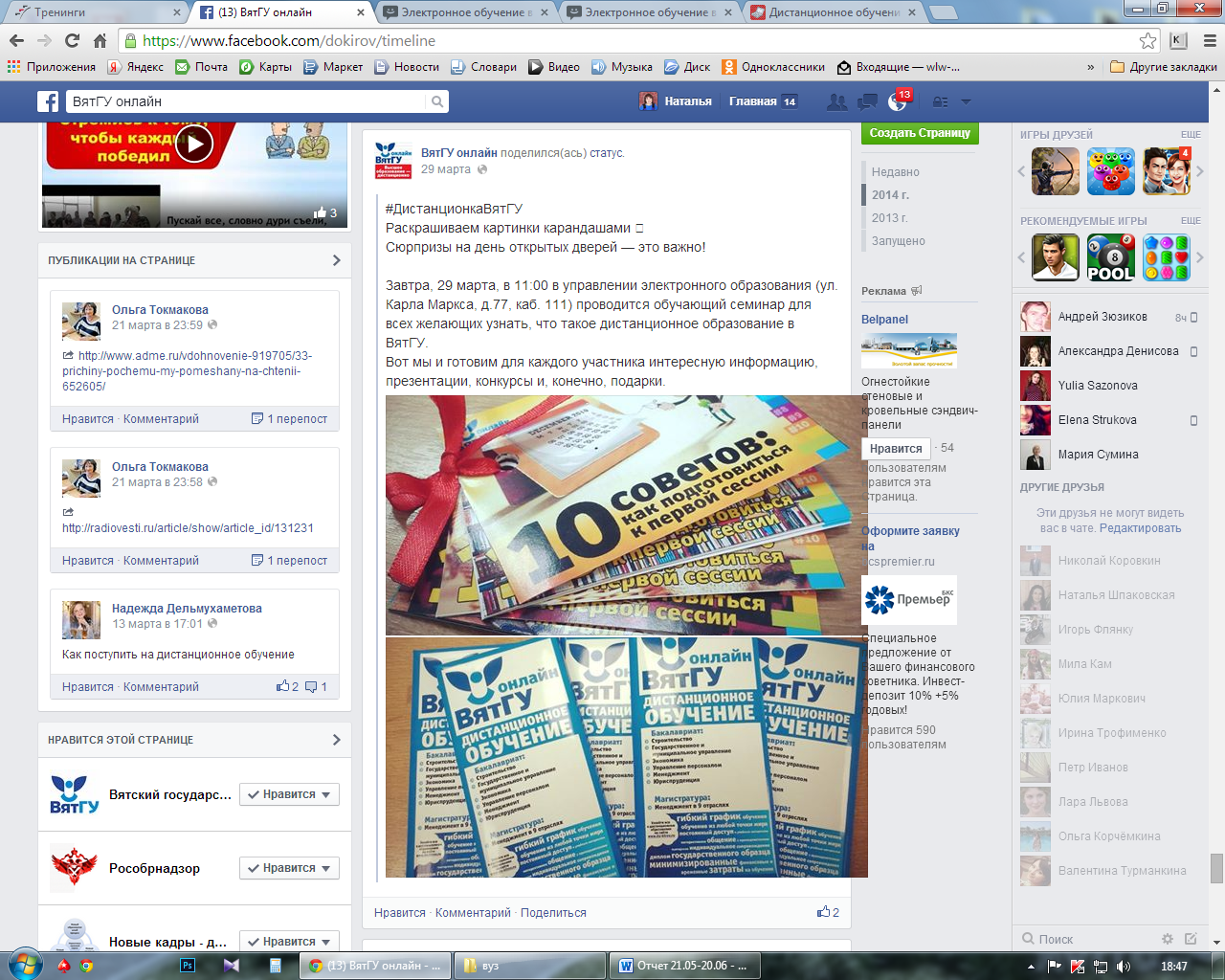Open chat with Андрей Зюзиков
Viewport: 1225px width, 980px height.
[1110, 317]
